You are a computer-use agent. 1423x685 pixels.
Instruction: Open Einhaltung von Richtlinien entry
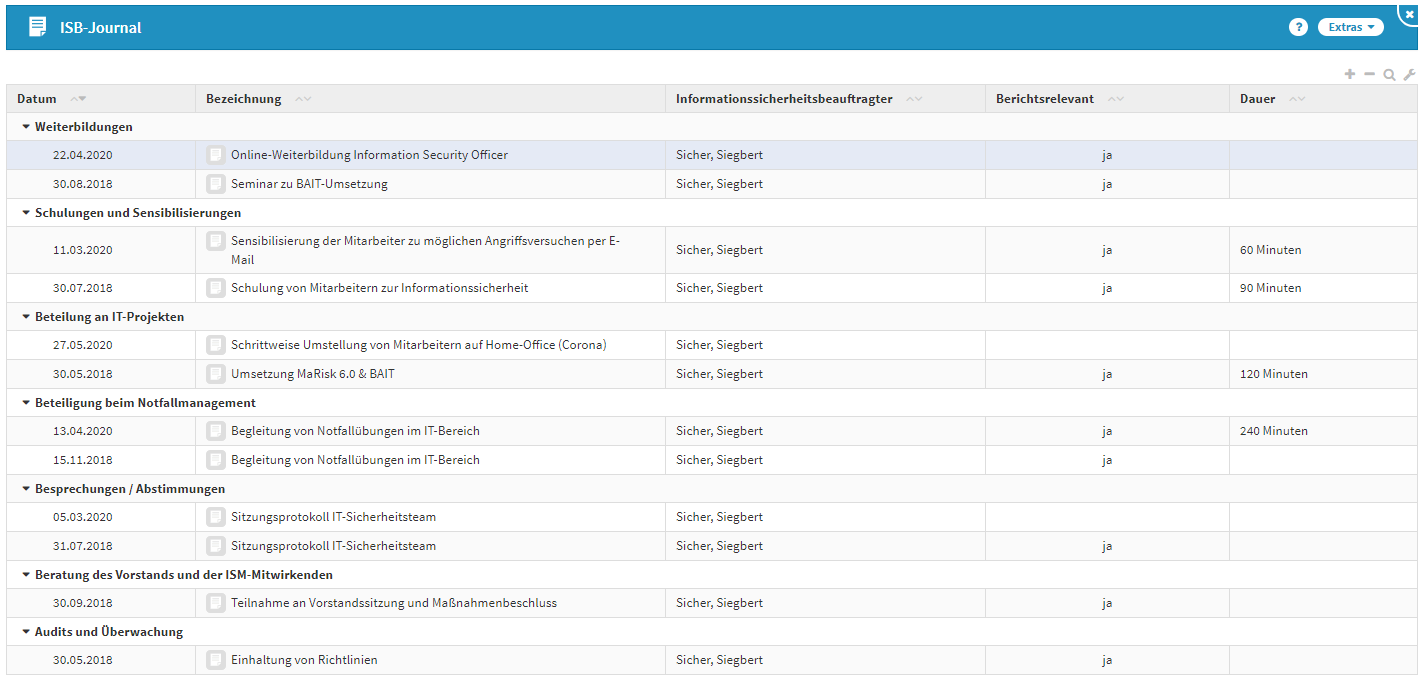pos(304,660)
